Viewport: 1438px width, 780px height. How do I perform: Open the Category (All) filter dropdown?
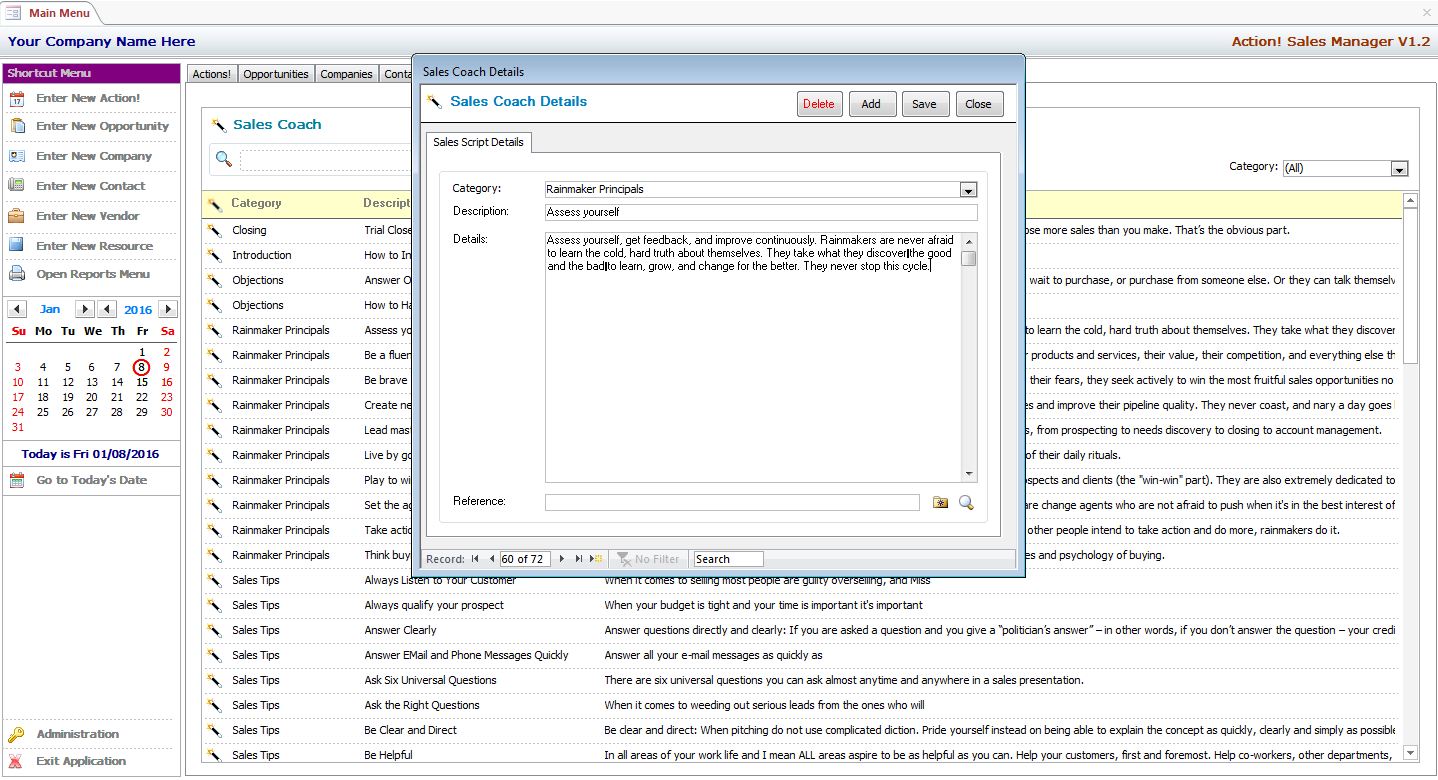point(1399,169)
